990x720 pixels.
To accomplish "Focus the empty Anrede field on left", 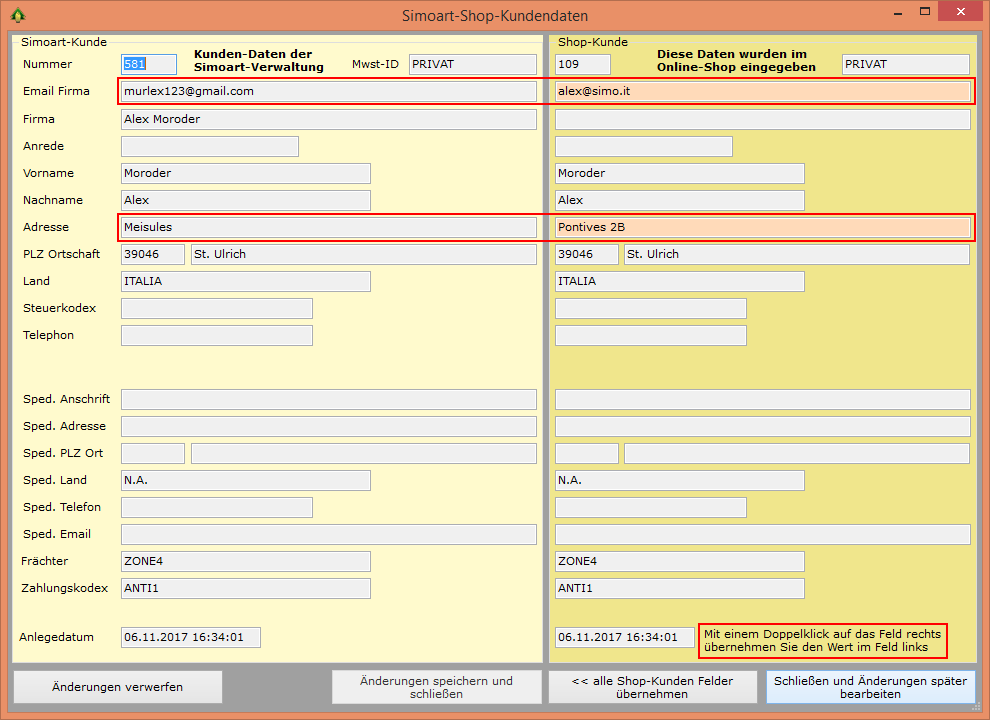I will tap(210, 146).
